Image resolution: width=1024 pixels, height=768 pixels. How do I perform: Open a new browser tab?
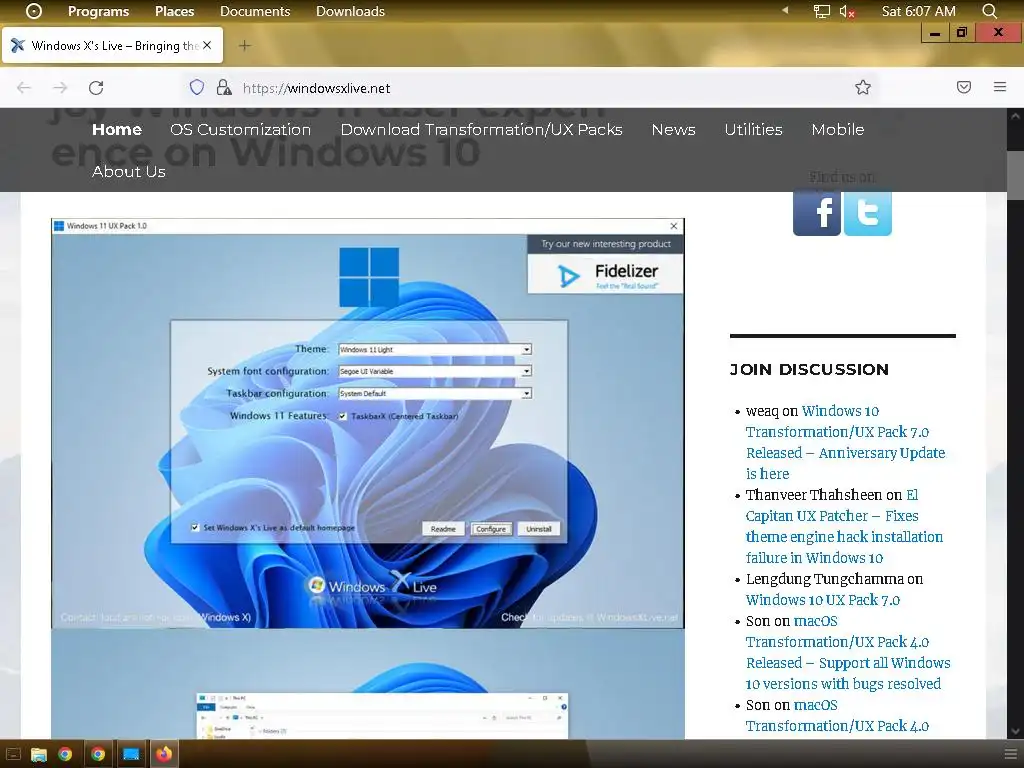244,46
